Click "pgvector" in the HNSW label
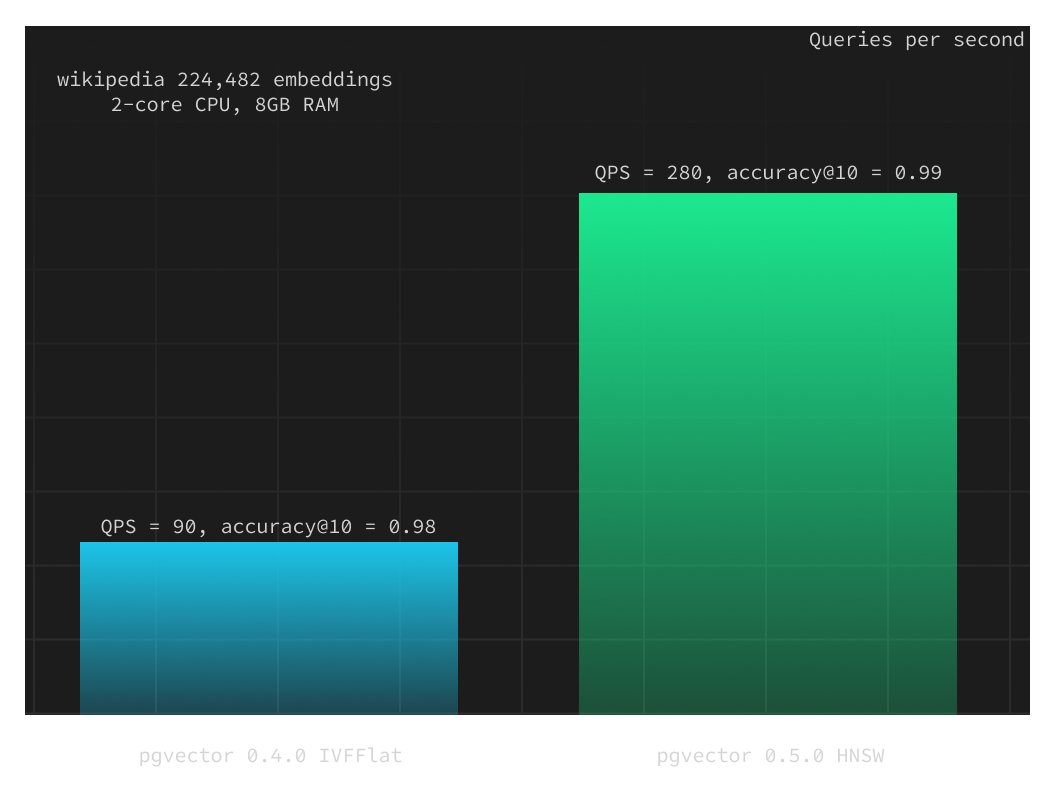Screen dimensions: 1052x796 point(704,756)
